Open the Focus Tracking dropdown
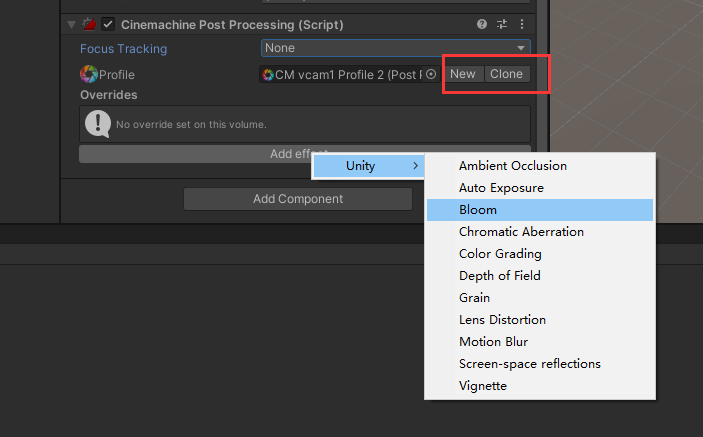 pyautogui.click(x=395, y=48)
